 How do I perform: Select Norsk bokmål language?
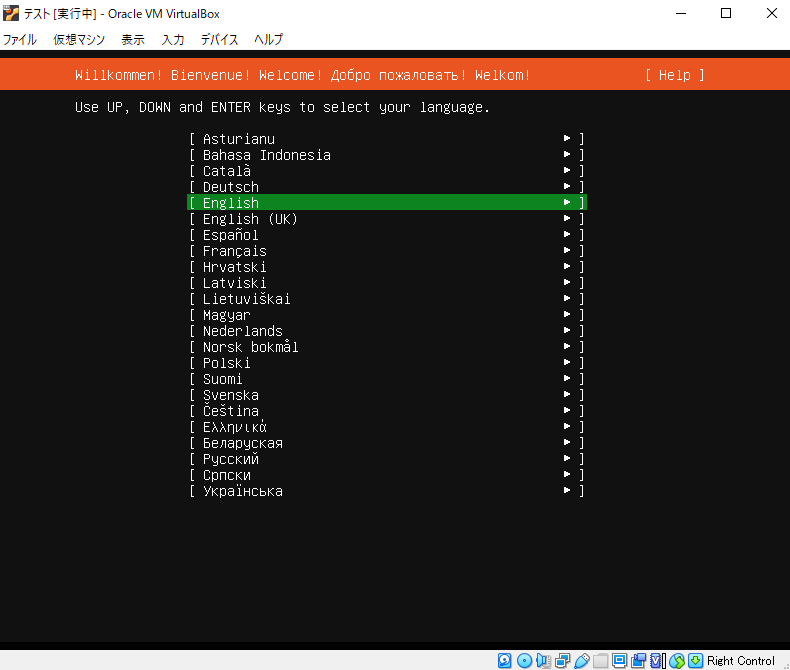(386, 347)
